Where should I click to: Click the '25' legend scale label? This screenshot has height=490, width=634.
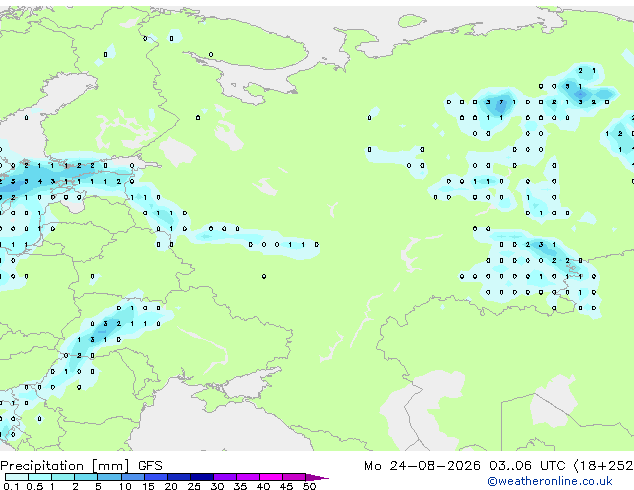coord(194,486)
